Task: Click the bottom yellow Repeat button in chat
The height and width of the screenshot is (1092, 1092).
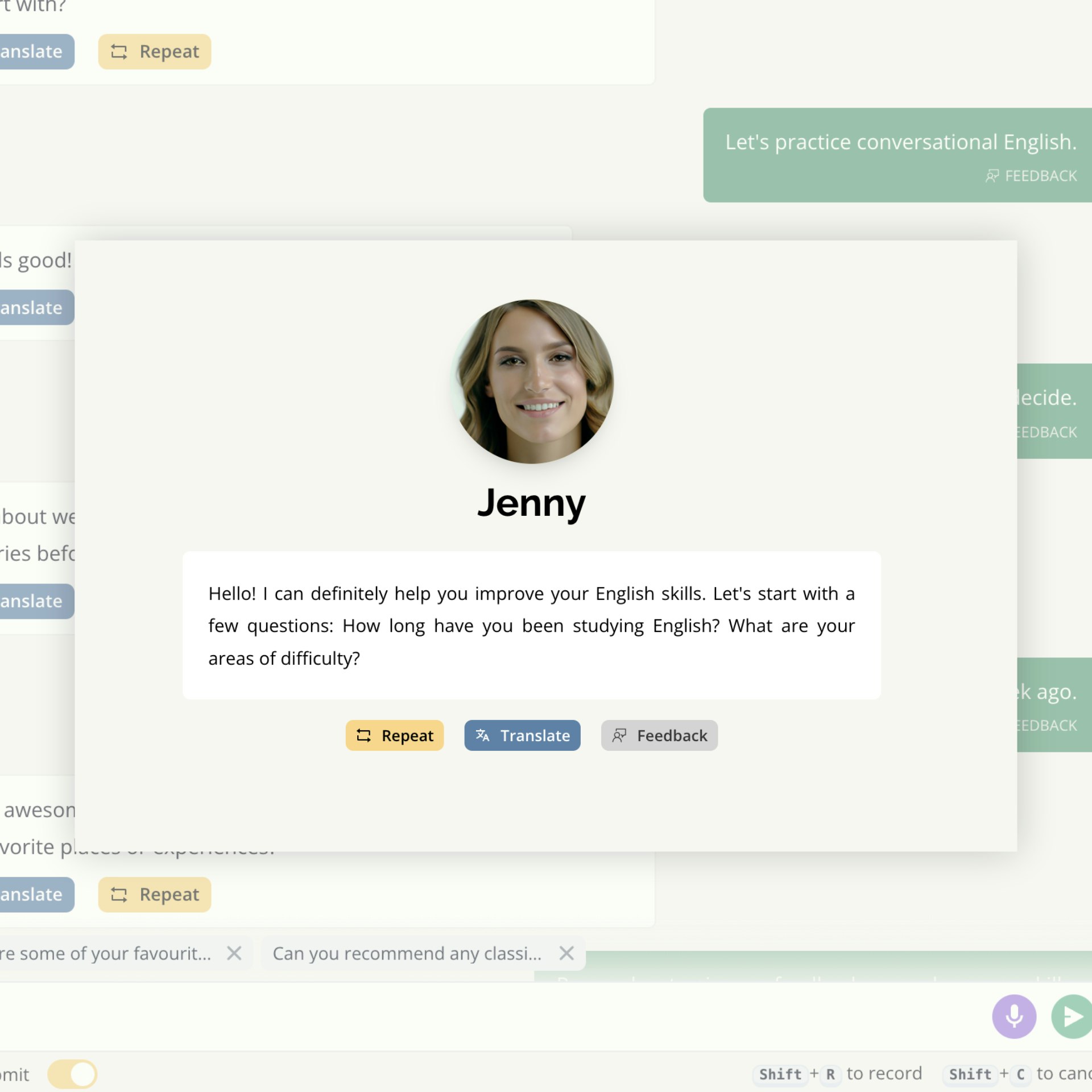Action: click(154, 895)
